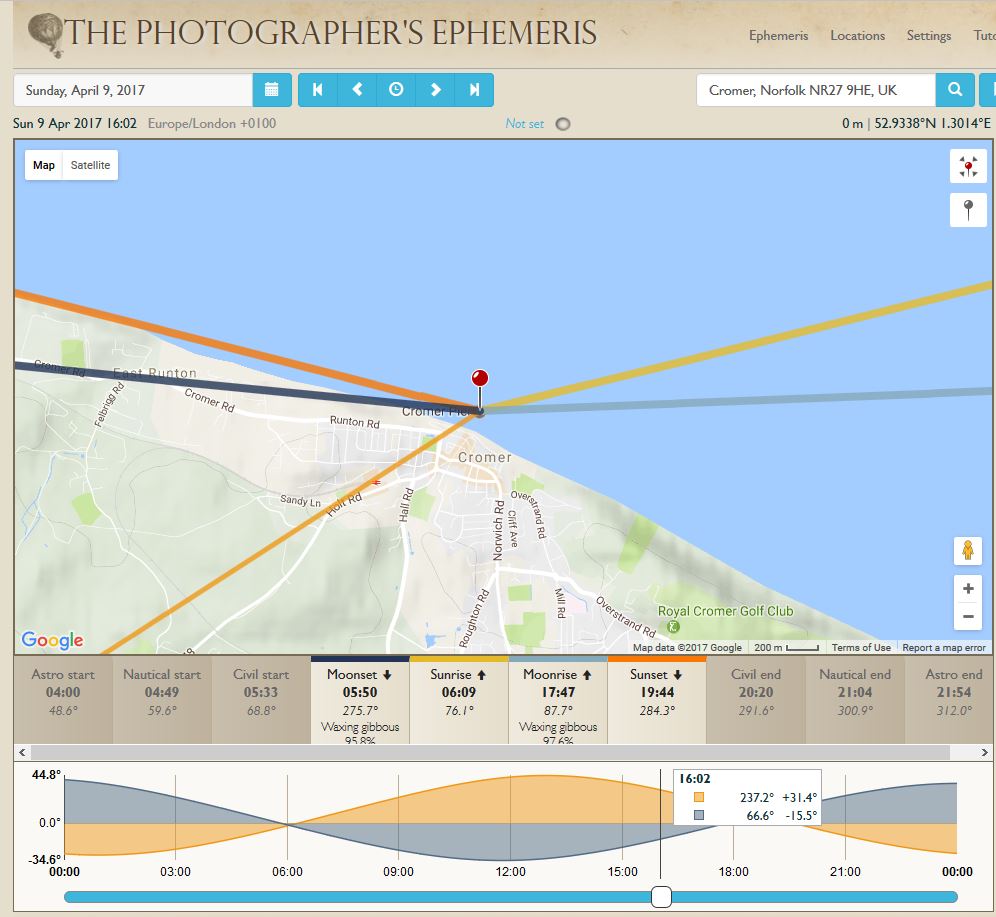Zoom in on the map

coord(967,588)
